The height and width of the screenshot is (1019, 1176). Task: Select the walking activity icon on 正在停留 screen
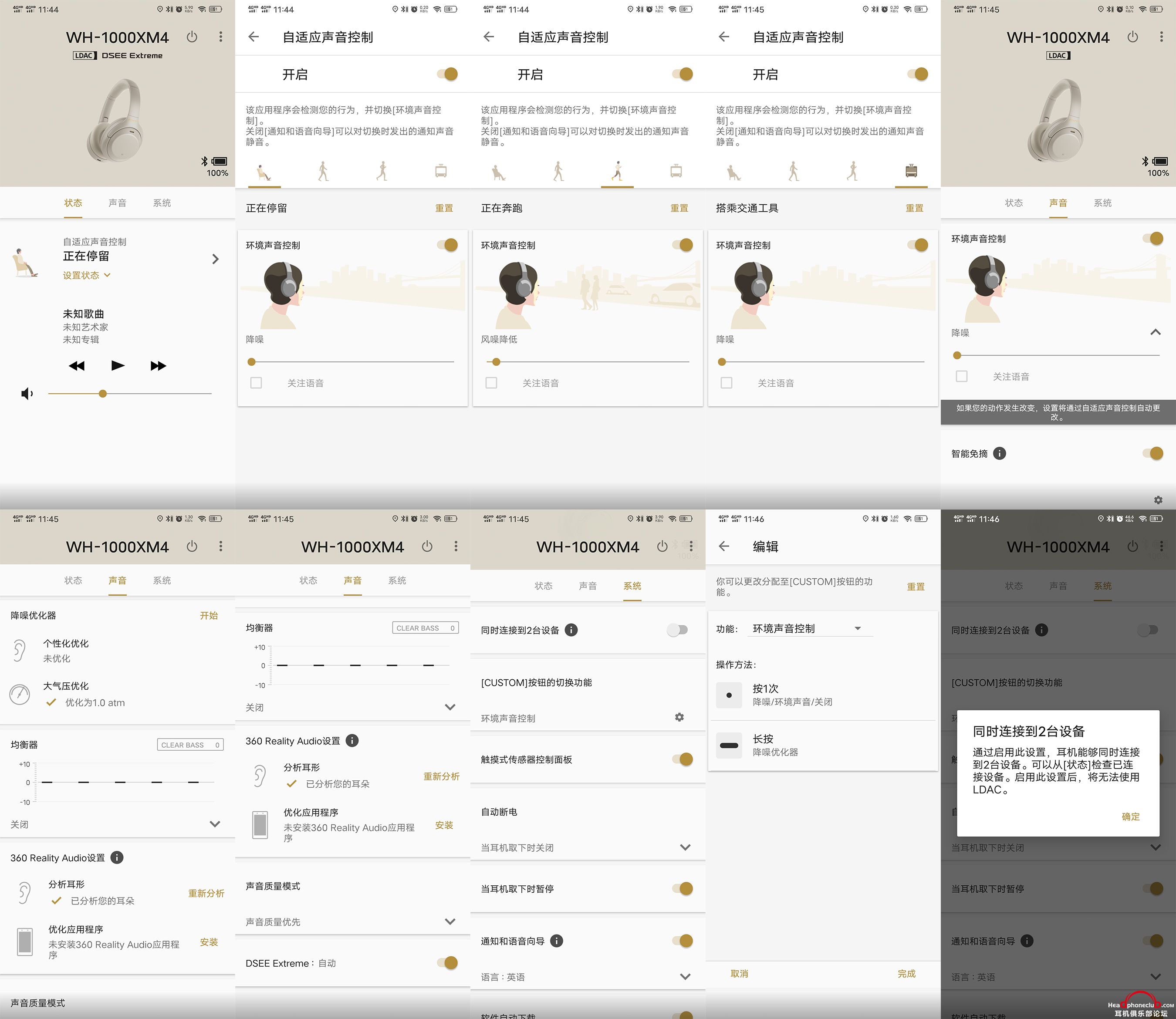pyautogui.click(x=323, y=171)
